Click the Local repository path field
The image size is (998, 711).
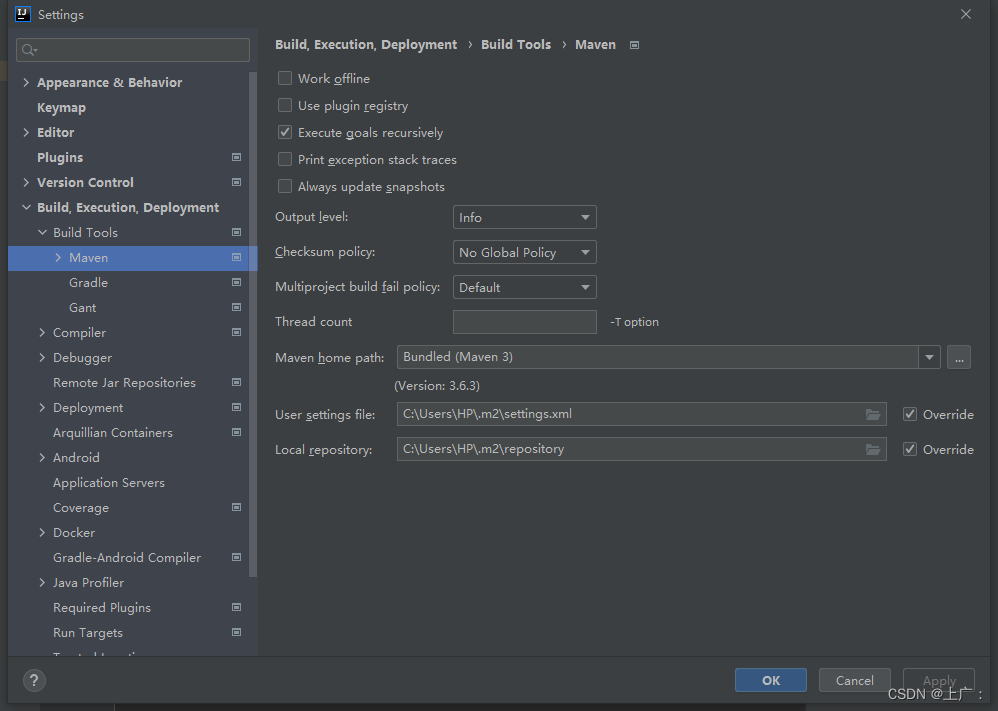642,449
